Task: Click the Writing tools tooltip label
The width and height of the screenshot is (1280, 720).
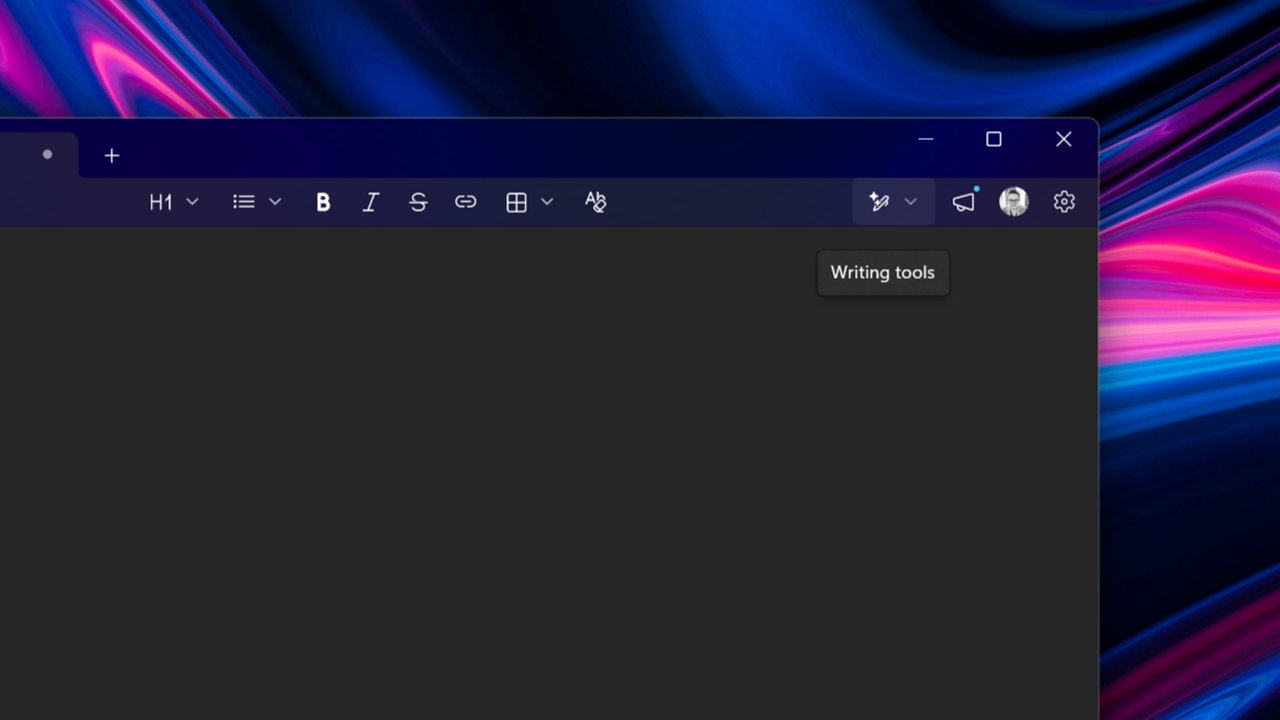Action: 882,272
